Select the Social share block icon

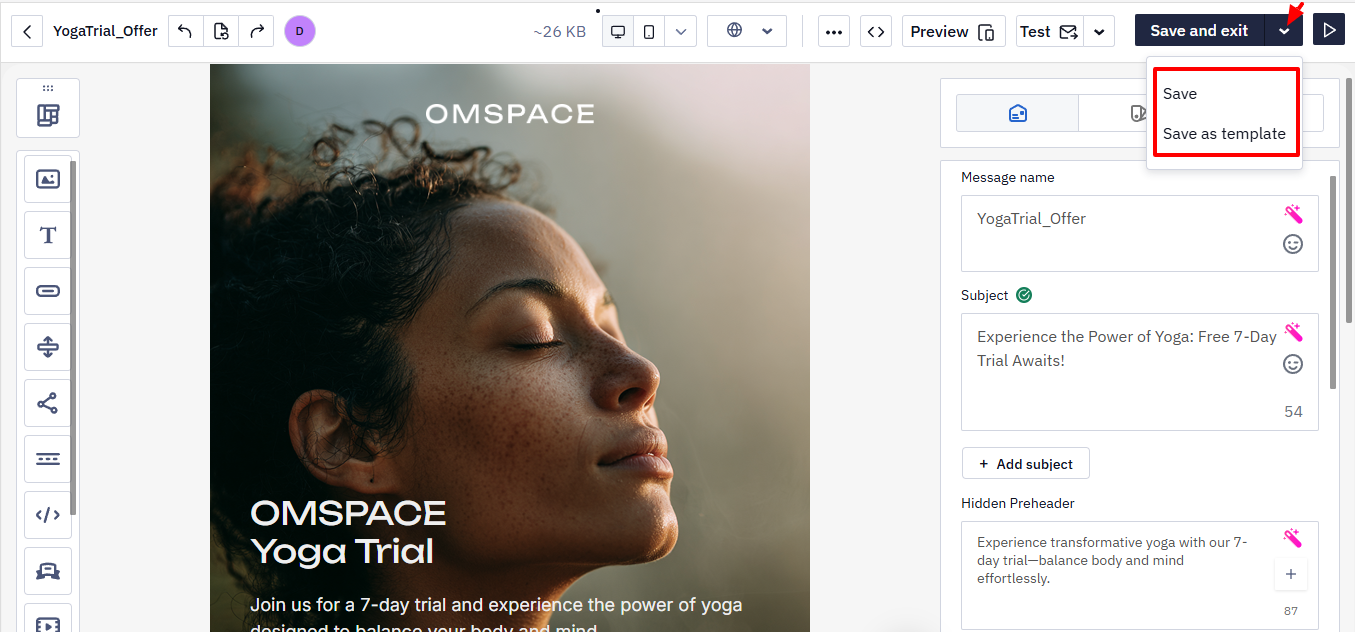[48, 404]
